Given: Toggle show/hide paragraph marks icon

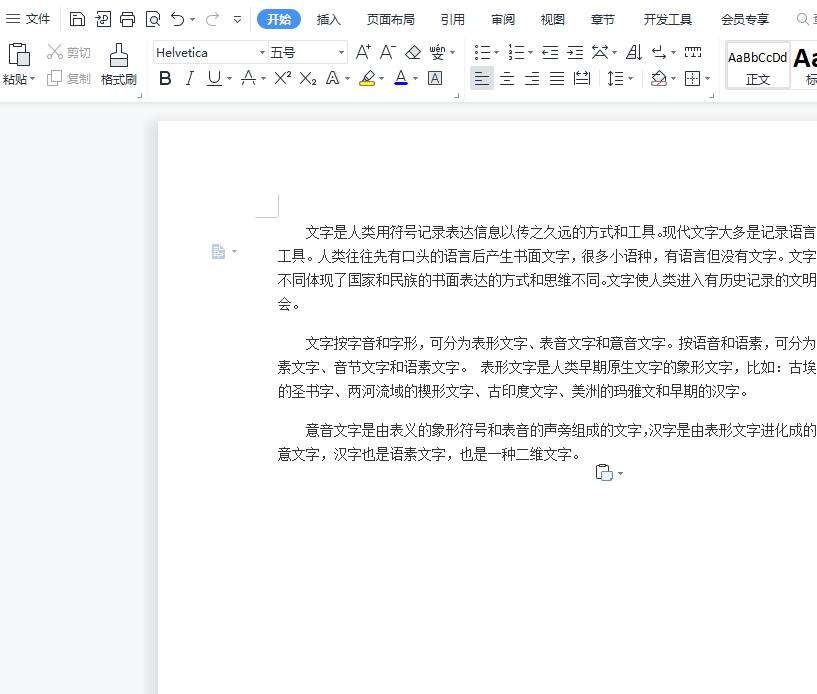Looking at the screenshot, I should pos(659,52).
